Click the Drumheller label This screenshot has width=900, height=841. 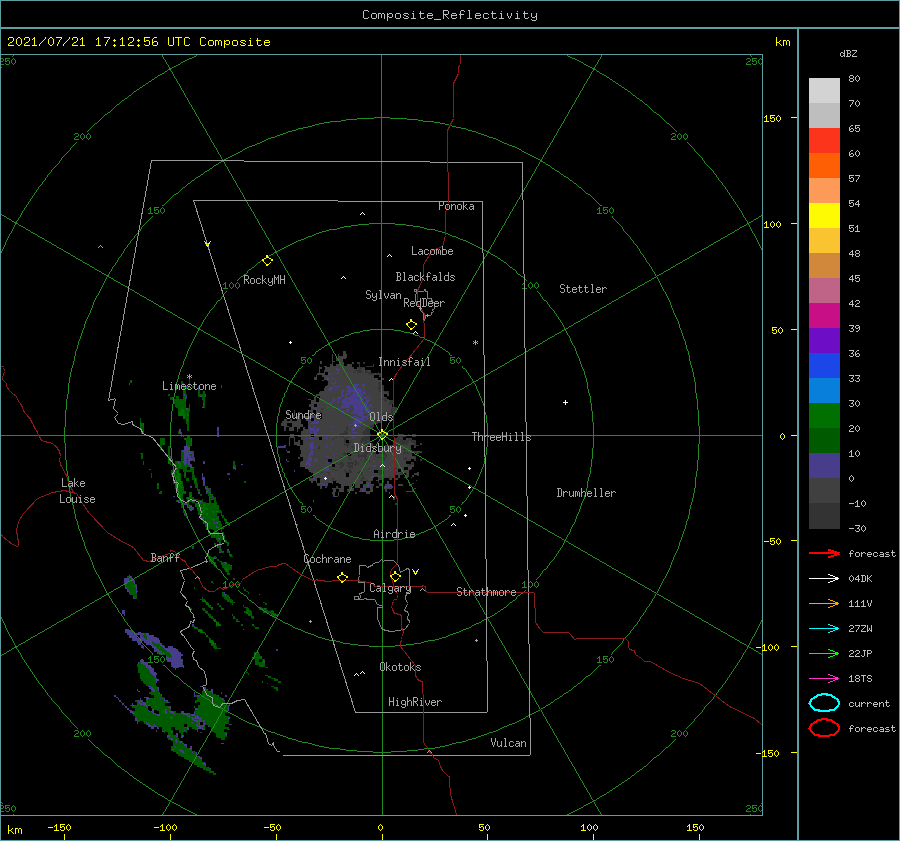586,493
